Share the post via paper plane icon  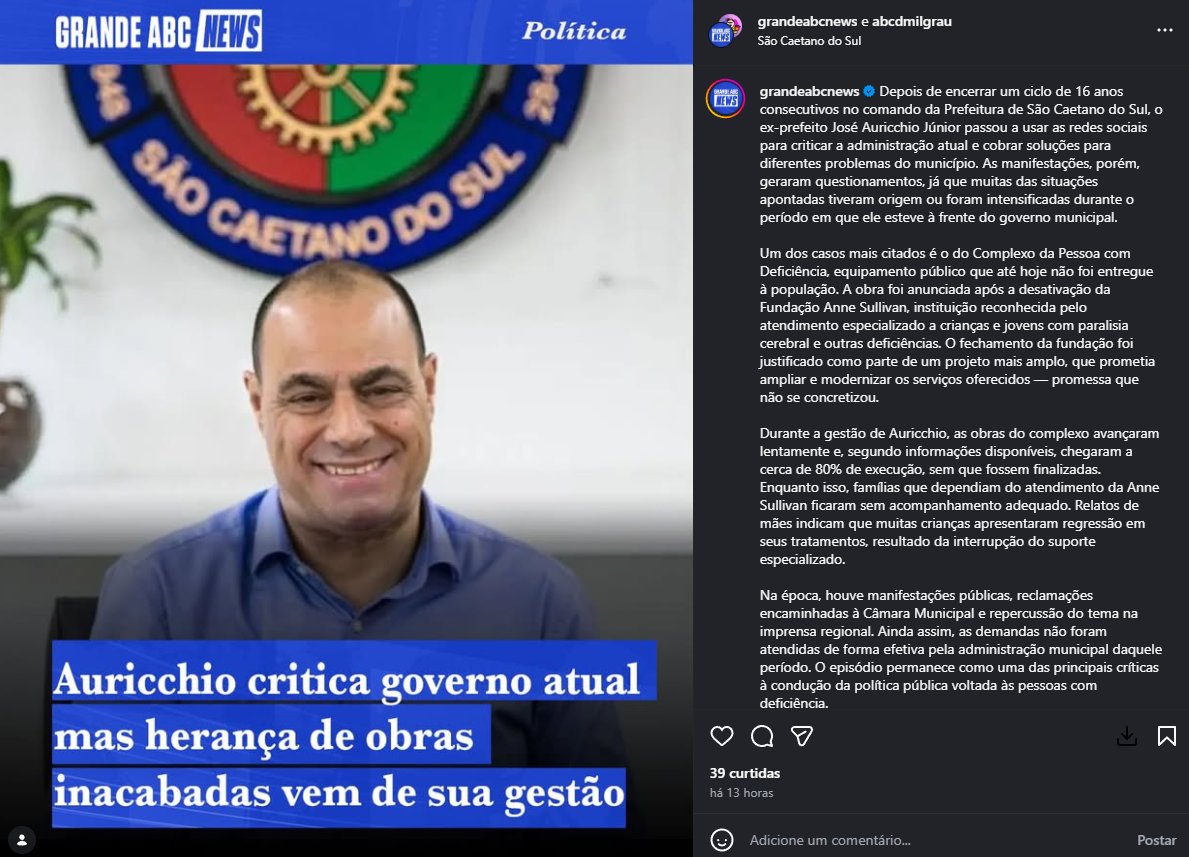[x=802, y=736]
